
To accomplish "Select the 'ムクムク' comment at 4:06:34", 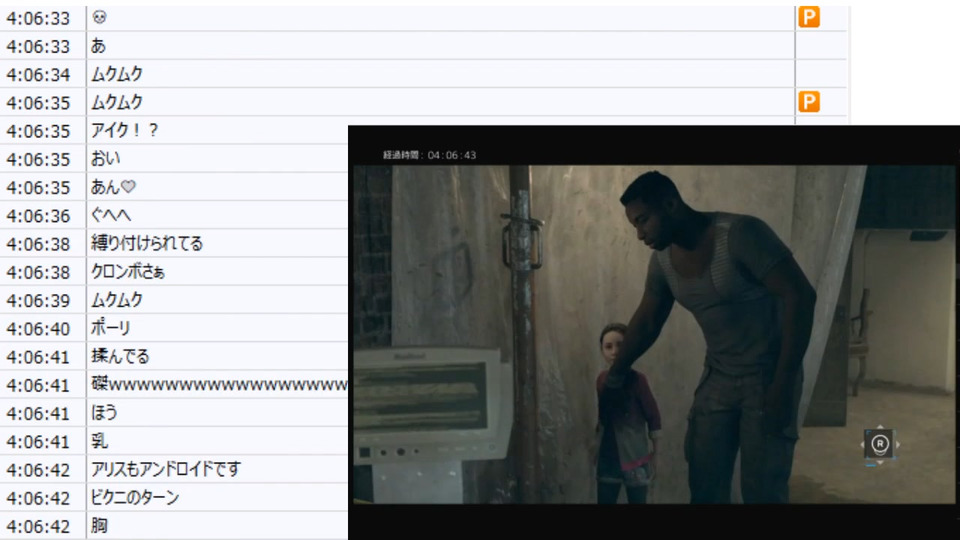I will 117,74.
